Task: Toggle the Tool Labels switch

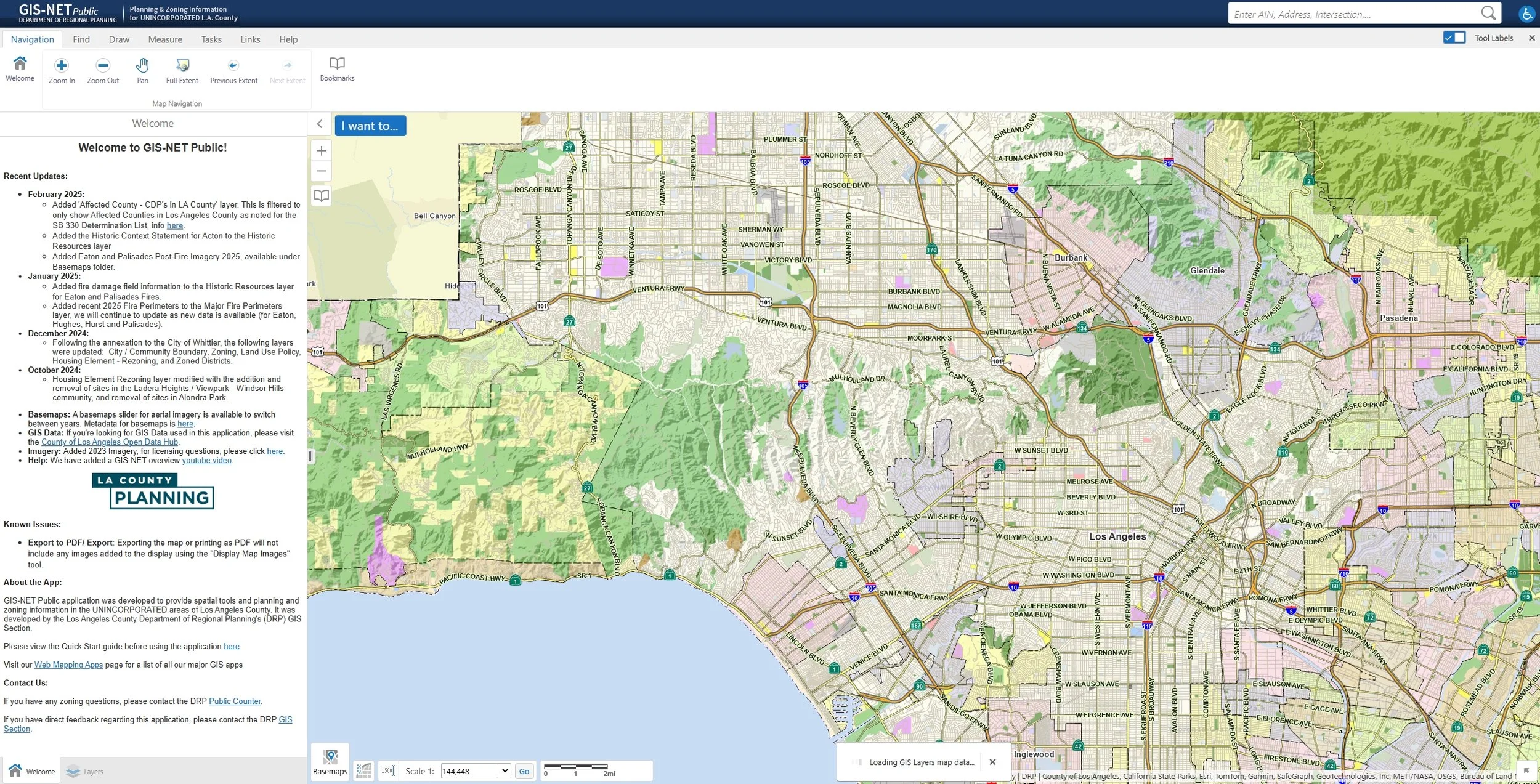Action: (x=1454, y=38)
